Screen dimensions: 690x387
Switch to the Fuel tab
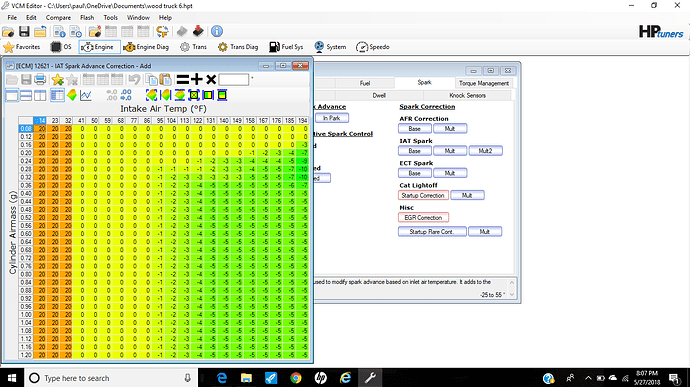pyautogui.click(x=365, y=83)
